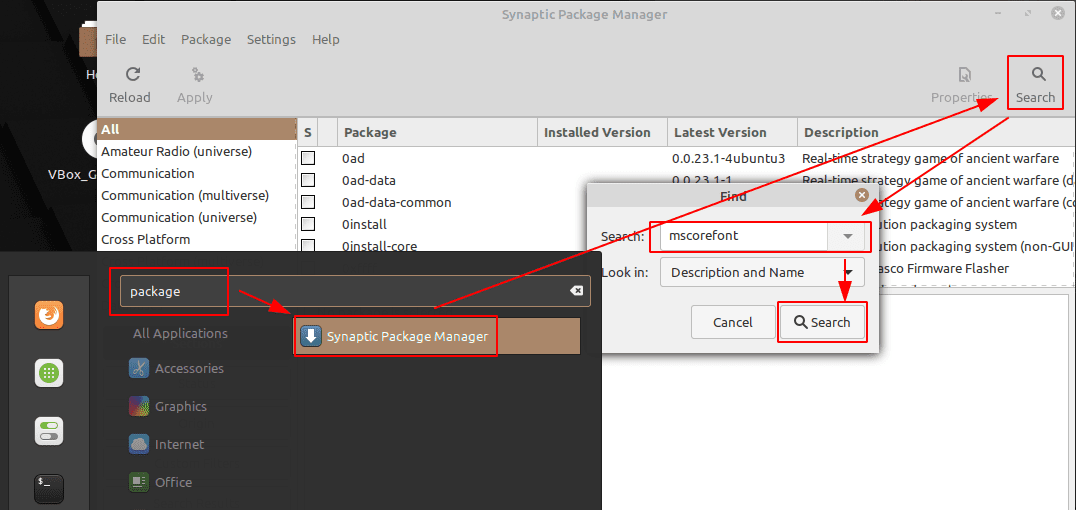
Task: Open the Properties toolbar icon
Action: (x=965, y=74)
